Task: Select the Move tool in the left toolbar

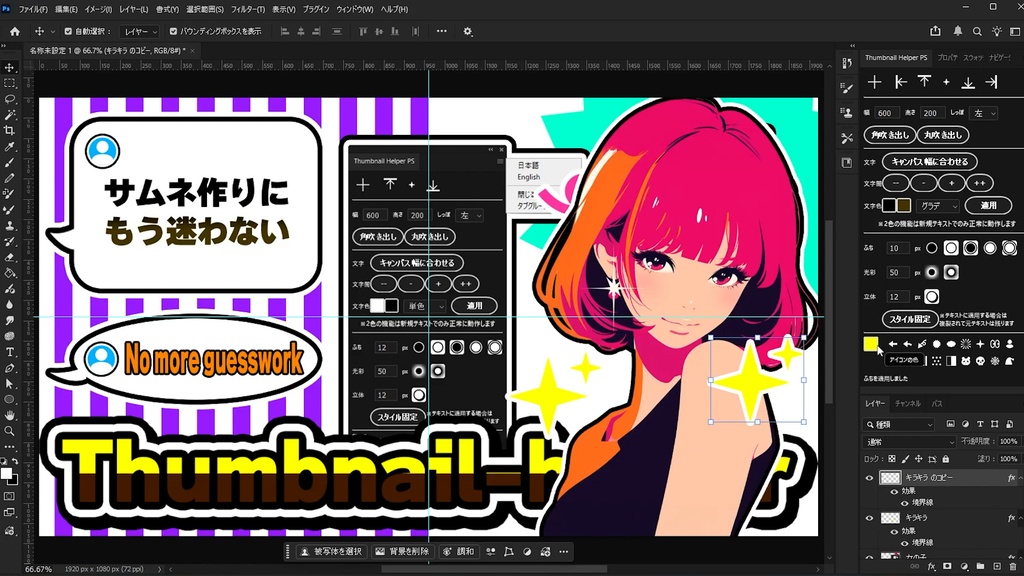Action: (x=9, y=67)
